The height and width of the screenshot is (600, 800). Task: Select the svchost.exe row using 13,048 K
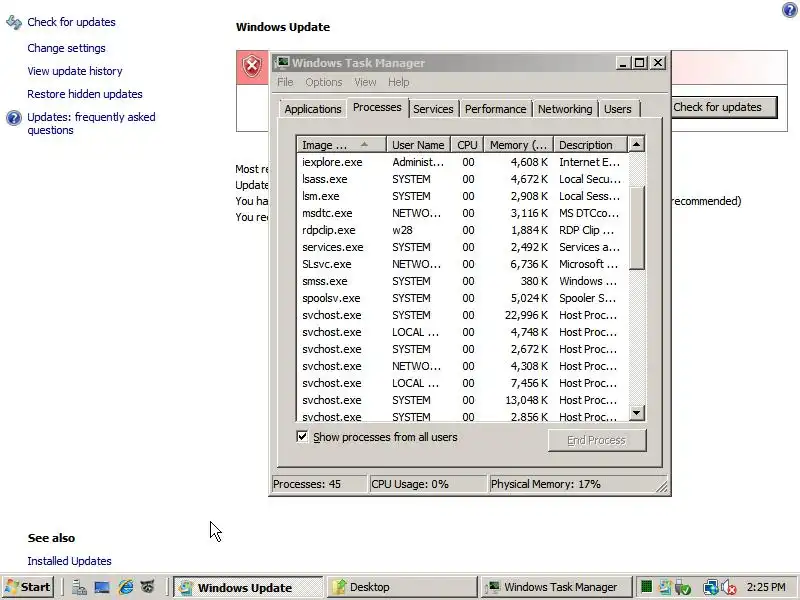pyautogui.click(x=462, y=400)
